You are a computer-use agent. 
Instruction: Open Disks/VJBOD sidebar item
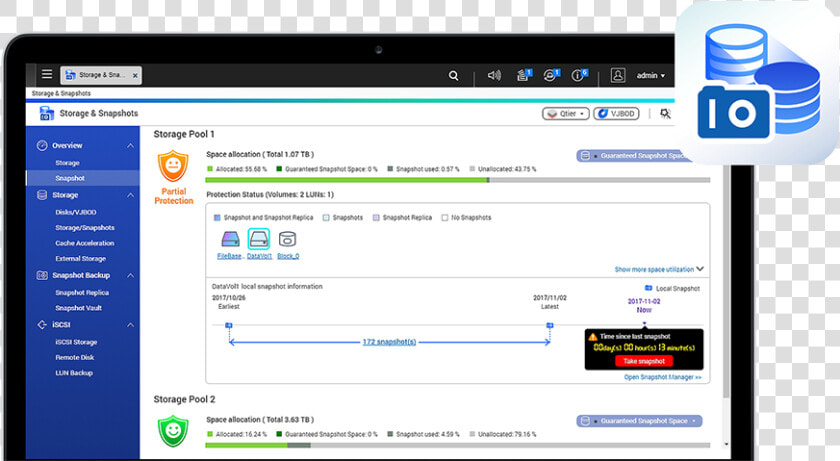pyautogui.click(x=76, y=212)
